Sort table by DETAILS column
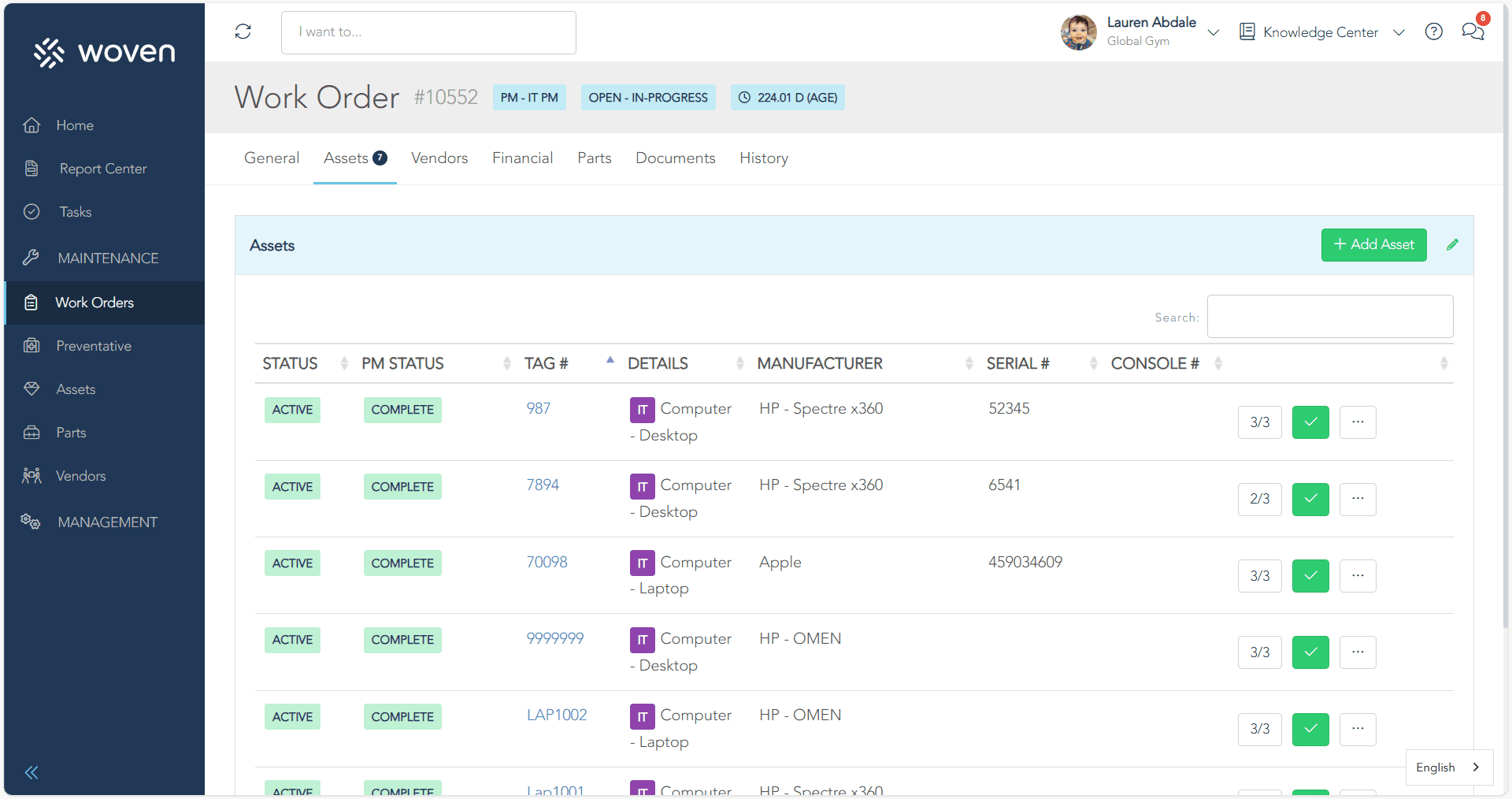 coord(684,363)
